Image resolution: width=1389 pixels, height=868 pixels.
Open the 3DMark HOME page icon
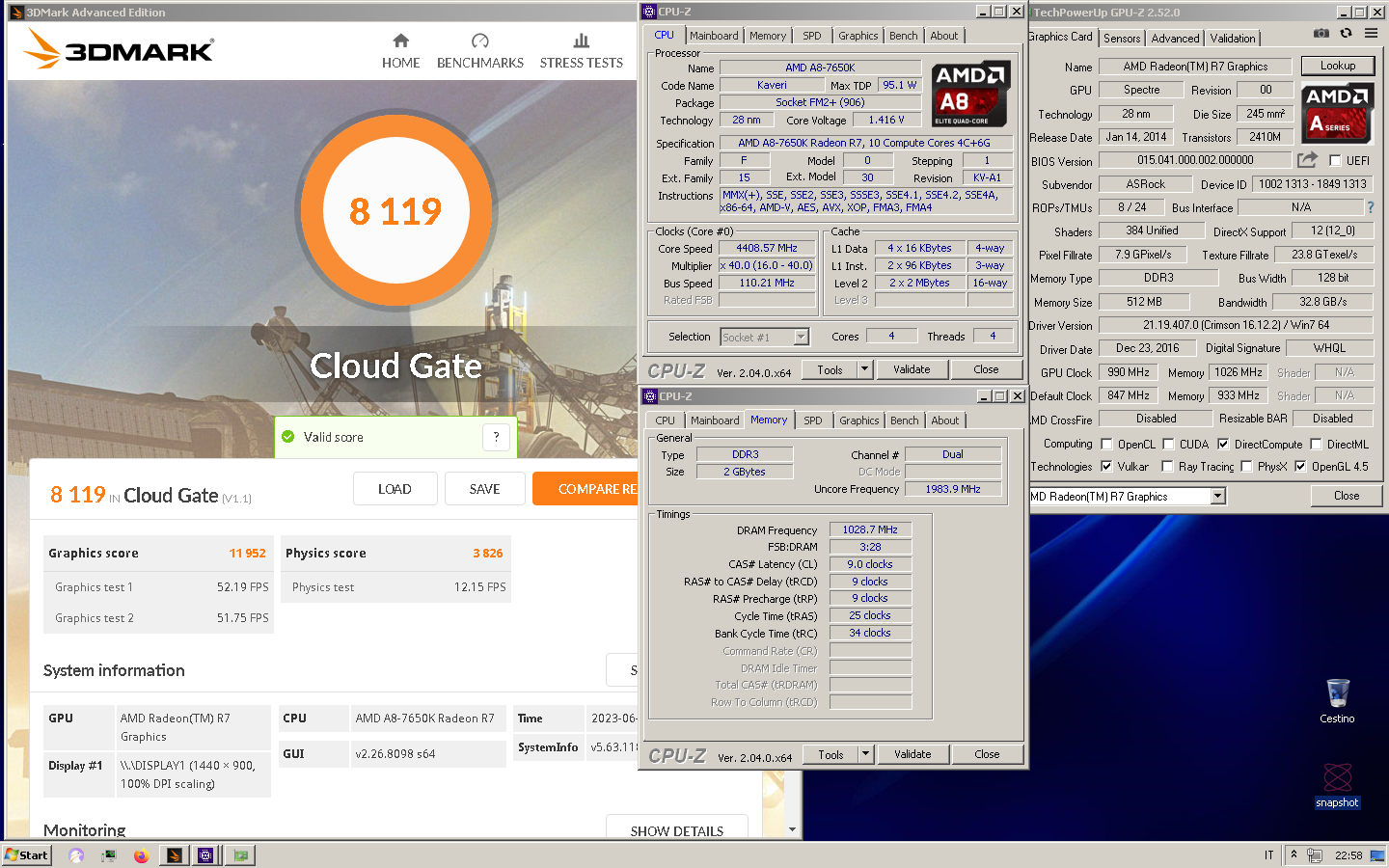click(x=400, y=41)
